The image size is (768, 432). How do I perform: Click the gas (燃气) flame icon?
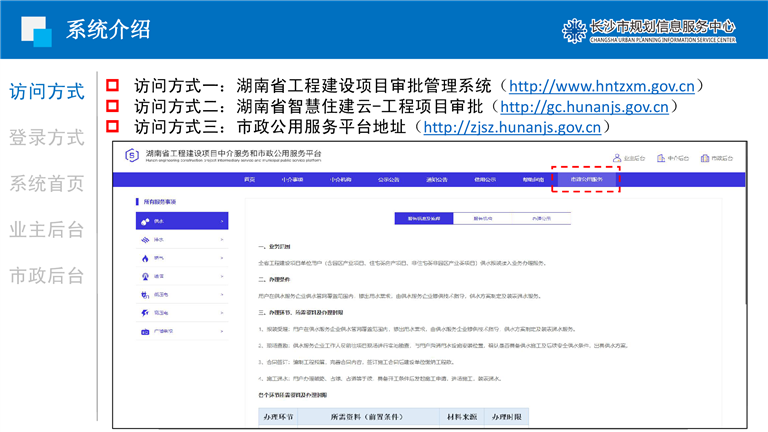coord(146,258)
